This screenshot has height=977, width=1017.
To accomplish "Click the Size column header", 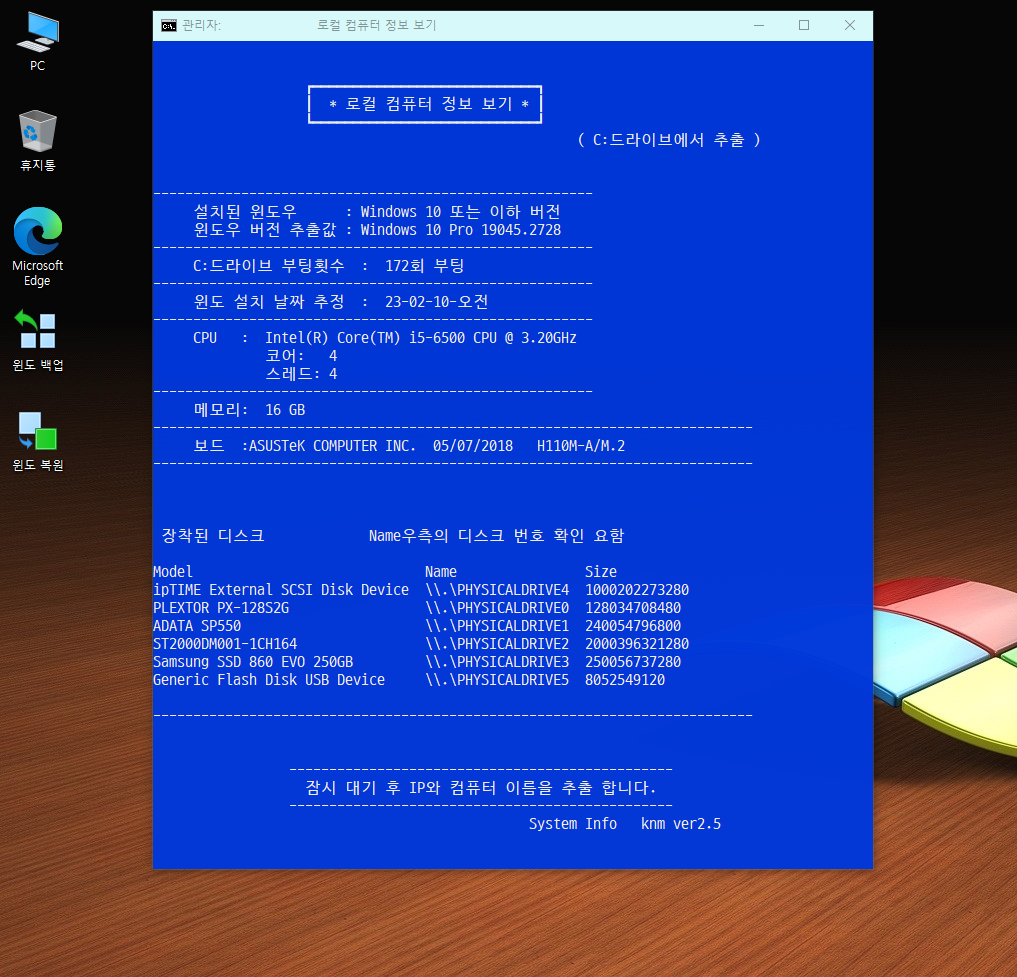I will (x=601, y=572).
